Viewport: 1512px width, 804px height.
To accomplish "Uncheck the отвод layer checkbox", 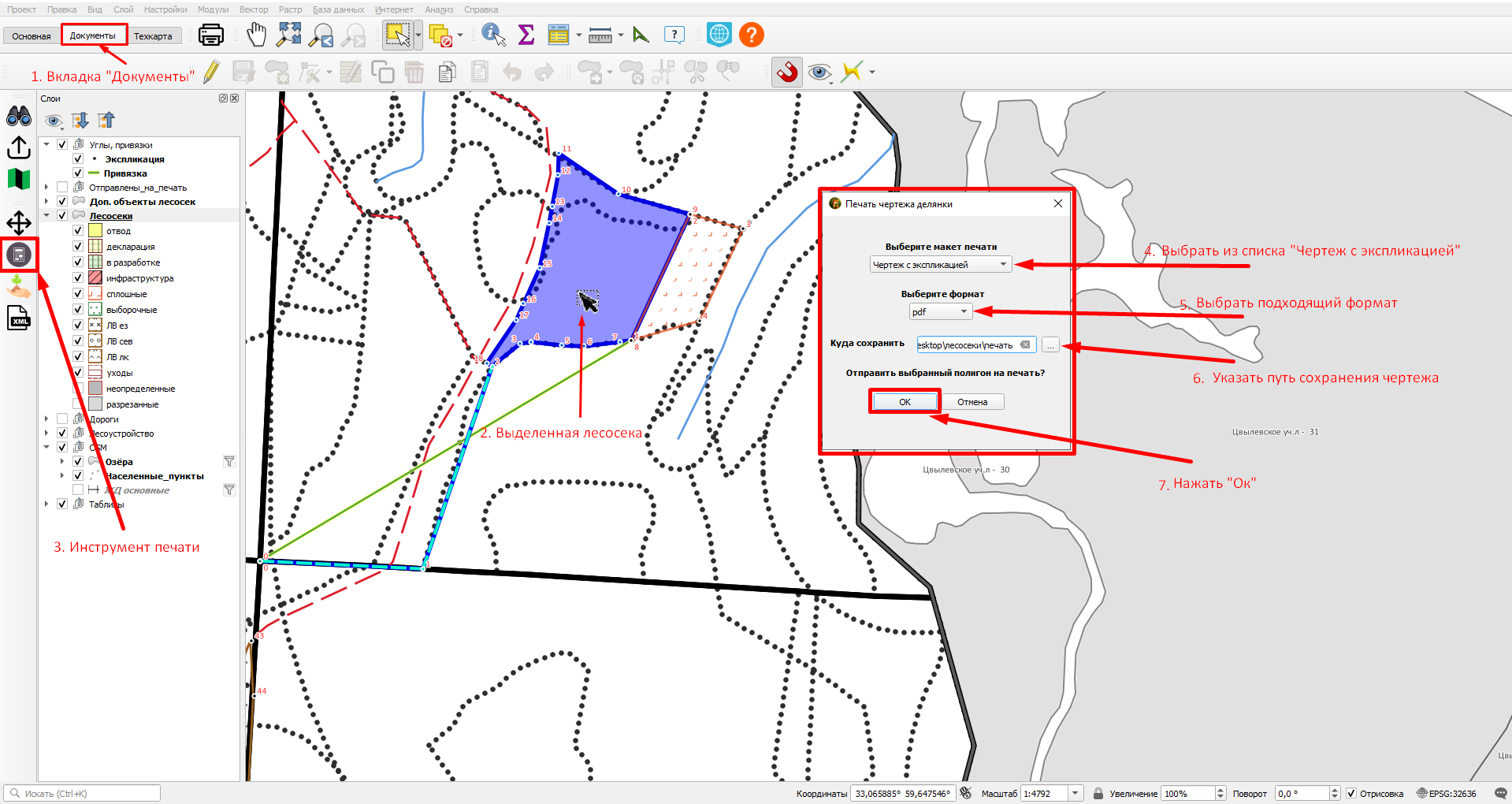I will tap(78, 231).
